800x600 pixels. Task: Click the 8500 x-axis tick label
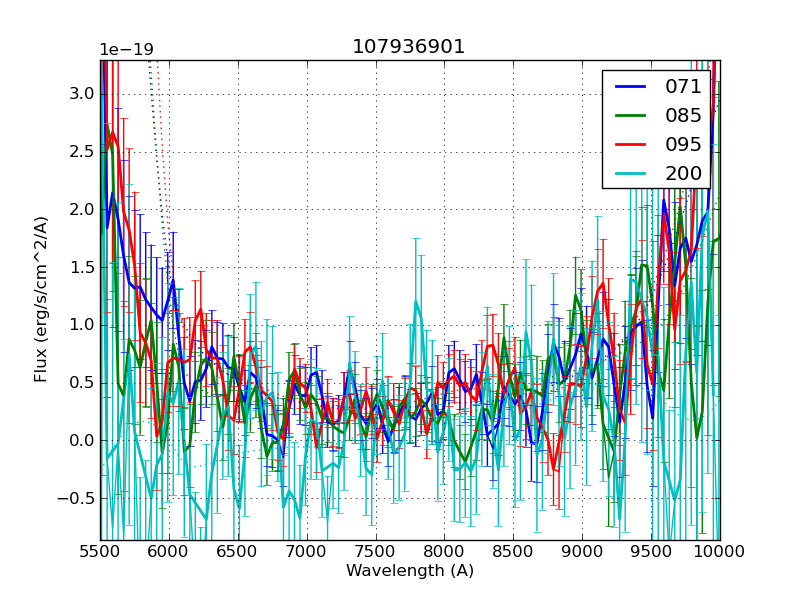(513, 551)
